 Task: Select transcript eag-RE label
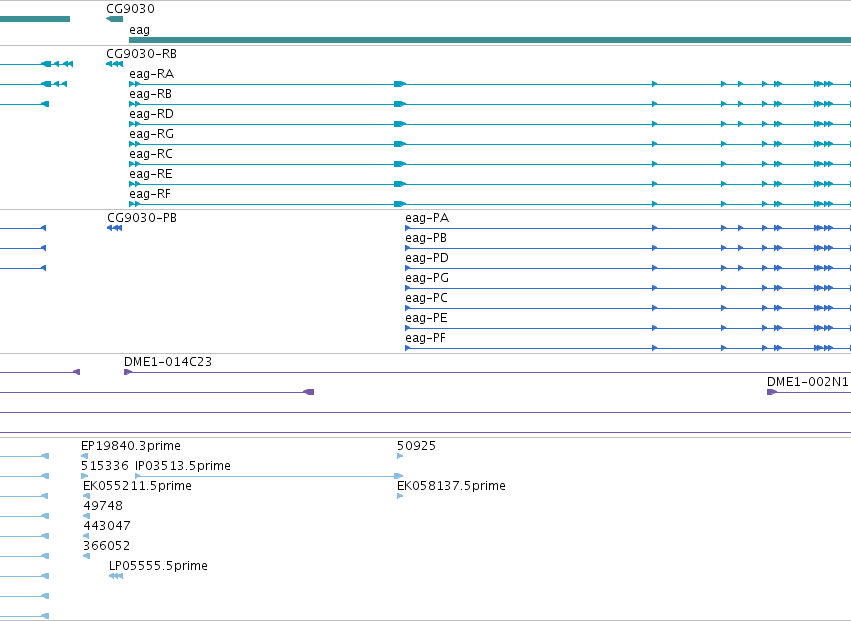[151, 174]
